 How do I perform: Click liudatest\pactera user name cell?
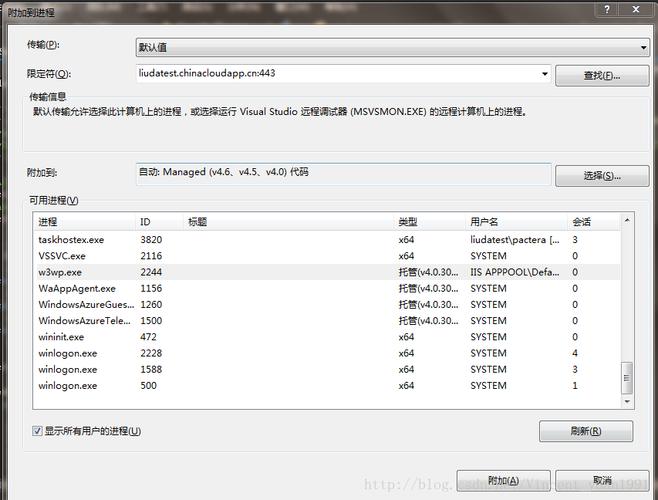(x=514, y=240)
